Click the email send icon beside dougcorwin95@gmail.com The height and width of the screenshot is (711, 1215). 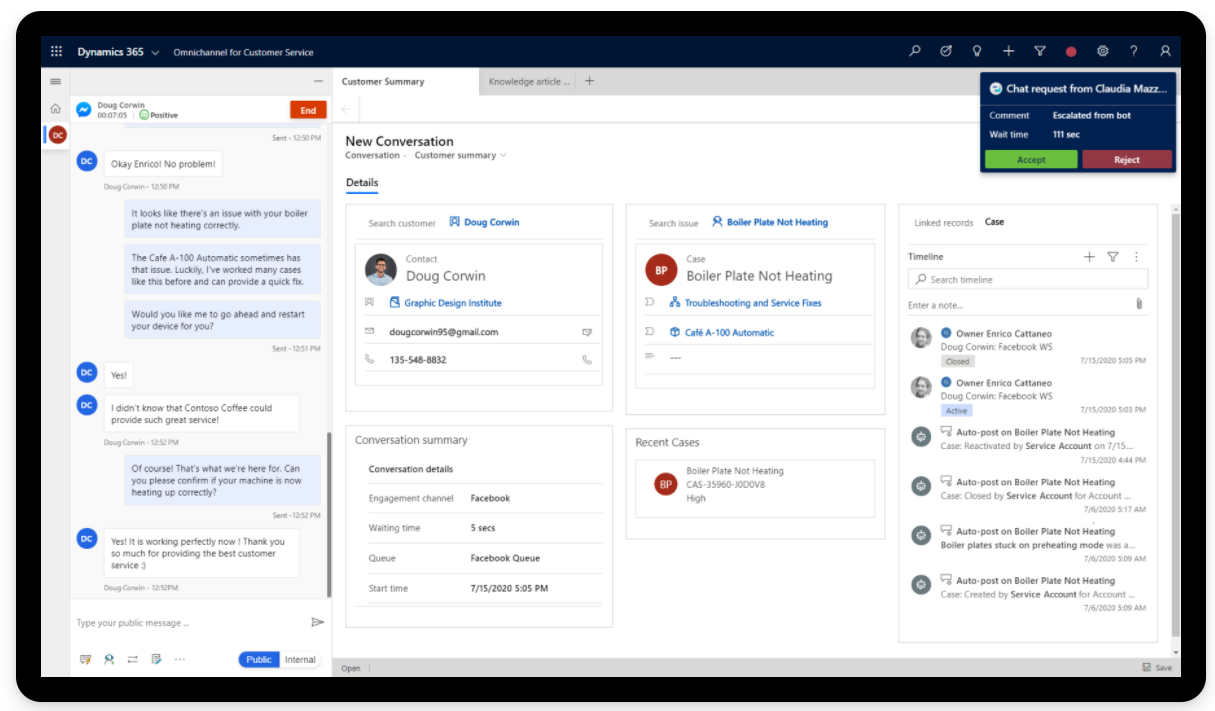(x=587, y=332)
